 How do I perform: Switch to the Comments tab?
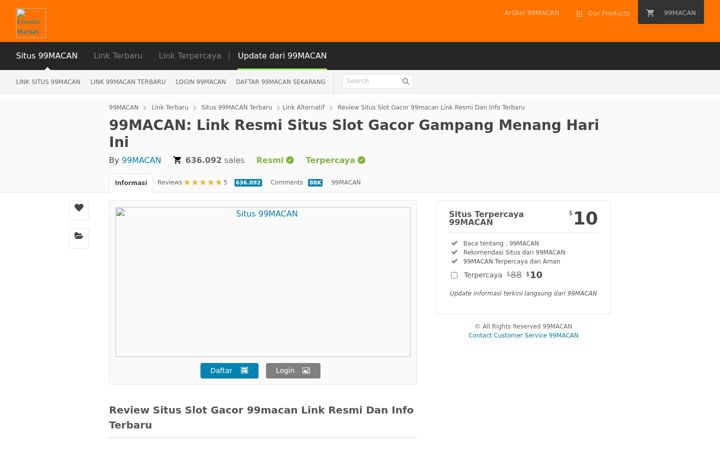point(287,182)
